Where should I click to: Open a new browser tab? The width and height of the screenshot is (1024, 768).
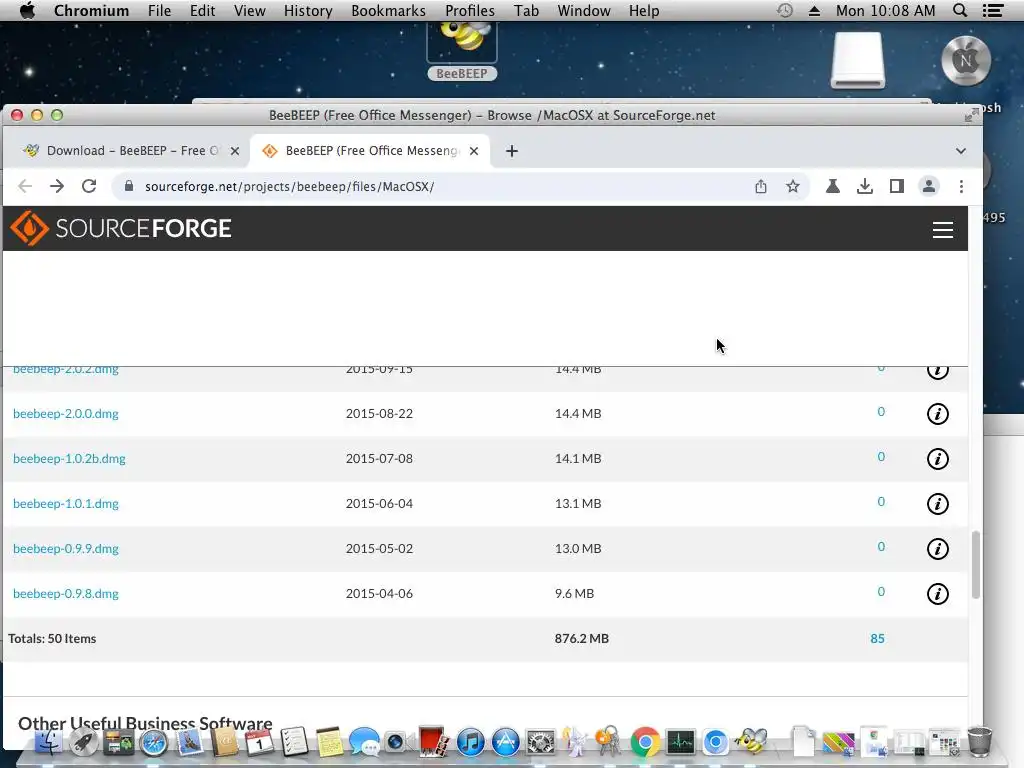(x=511, y=151)
